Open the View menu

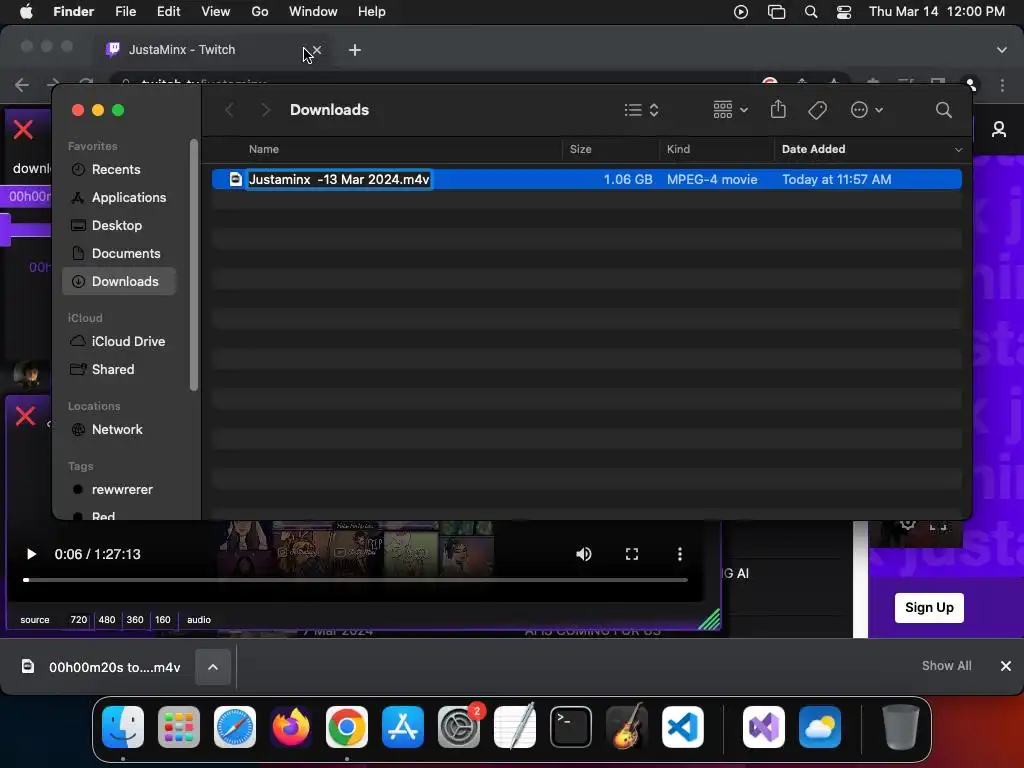216,12
